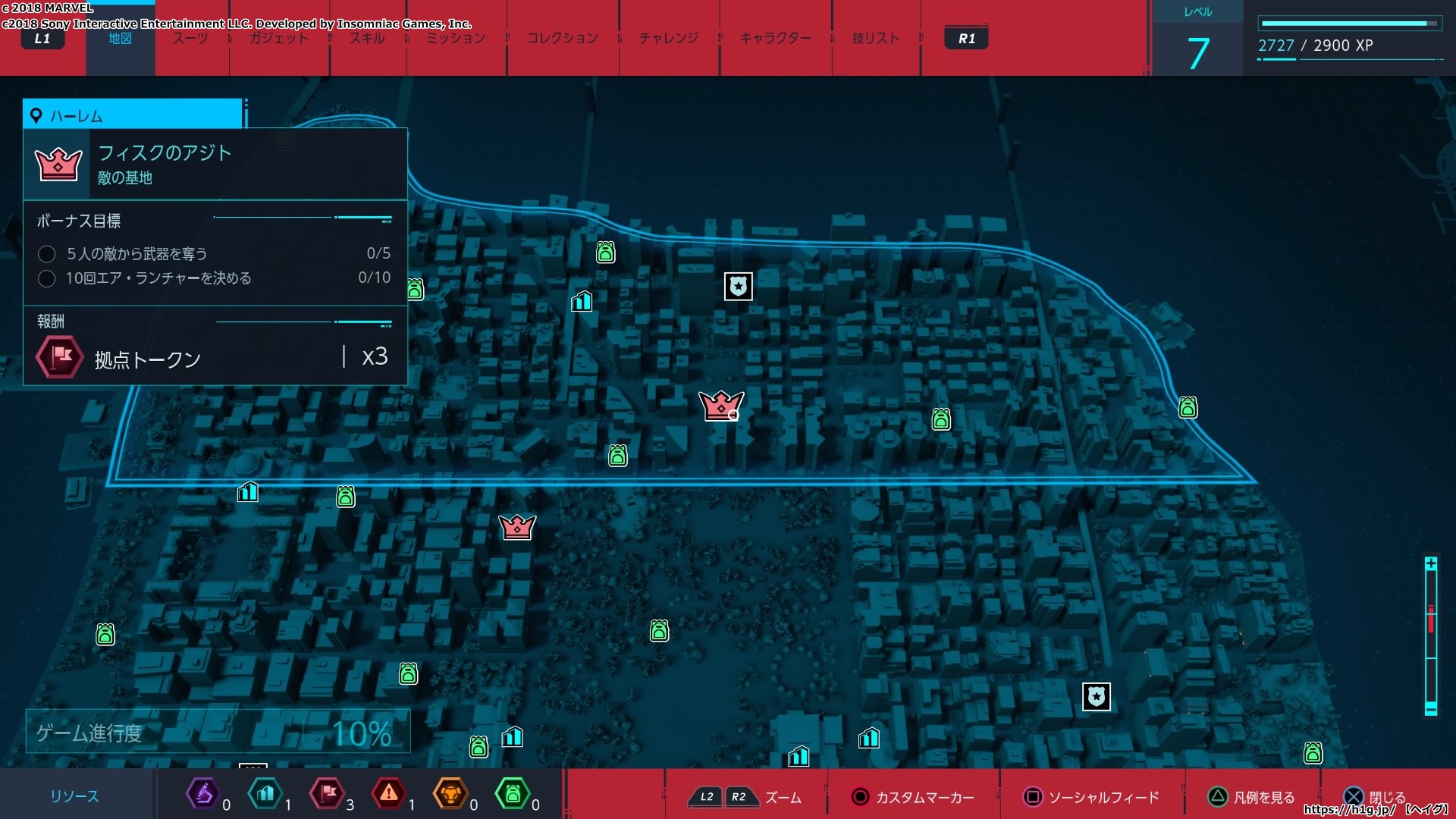Viewport: 1456px width, 819px height.
Task: Click the x3 reward count
Action: coord(375,356)
